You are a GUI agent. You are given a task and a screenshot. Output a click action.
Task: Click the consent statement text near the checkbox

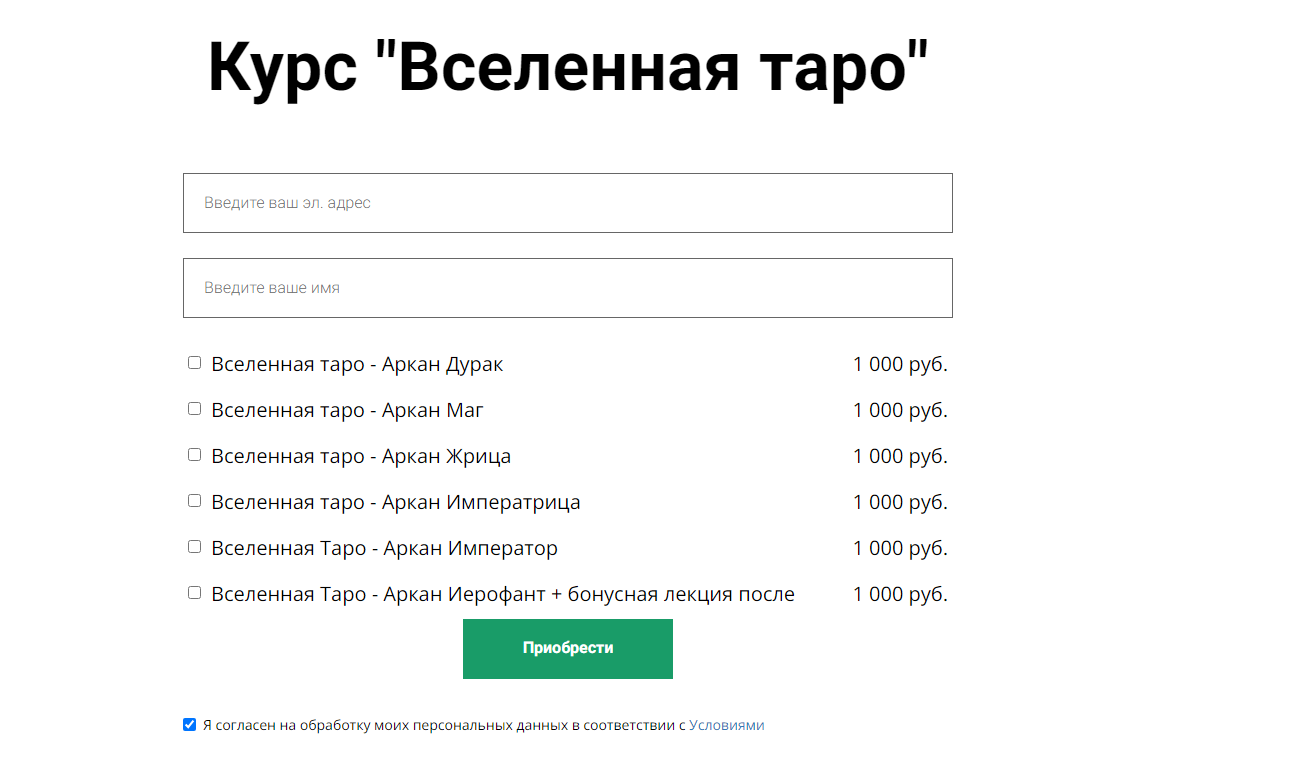pos(440,724)
